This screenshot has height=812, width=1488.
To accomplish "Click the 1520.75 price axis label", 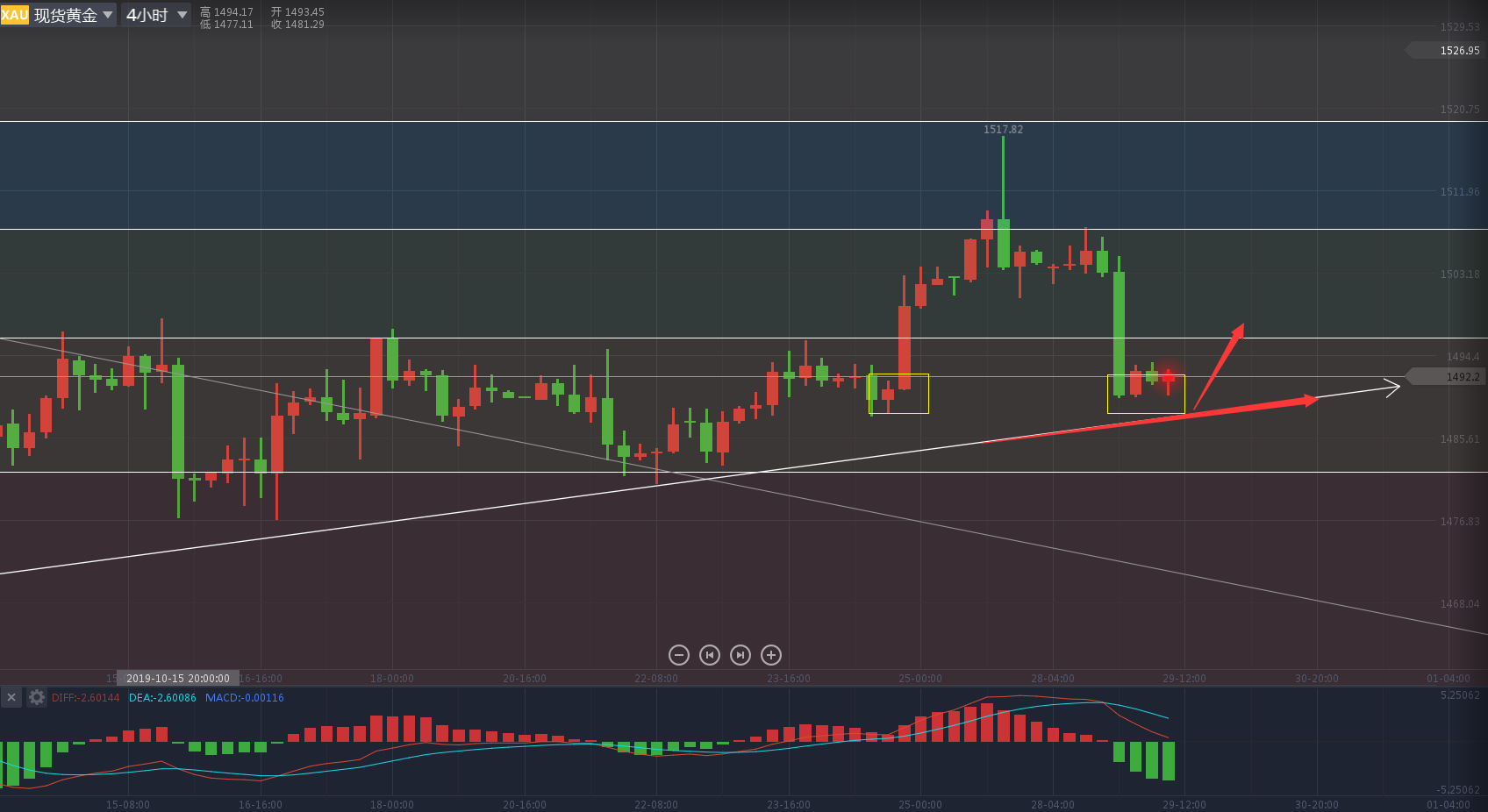I will click(x=1460, y=110).
